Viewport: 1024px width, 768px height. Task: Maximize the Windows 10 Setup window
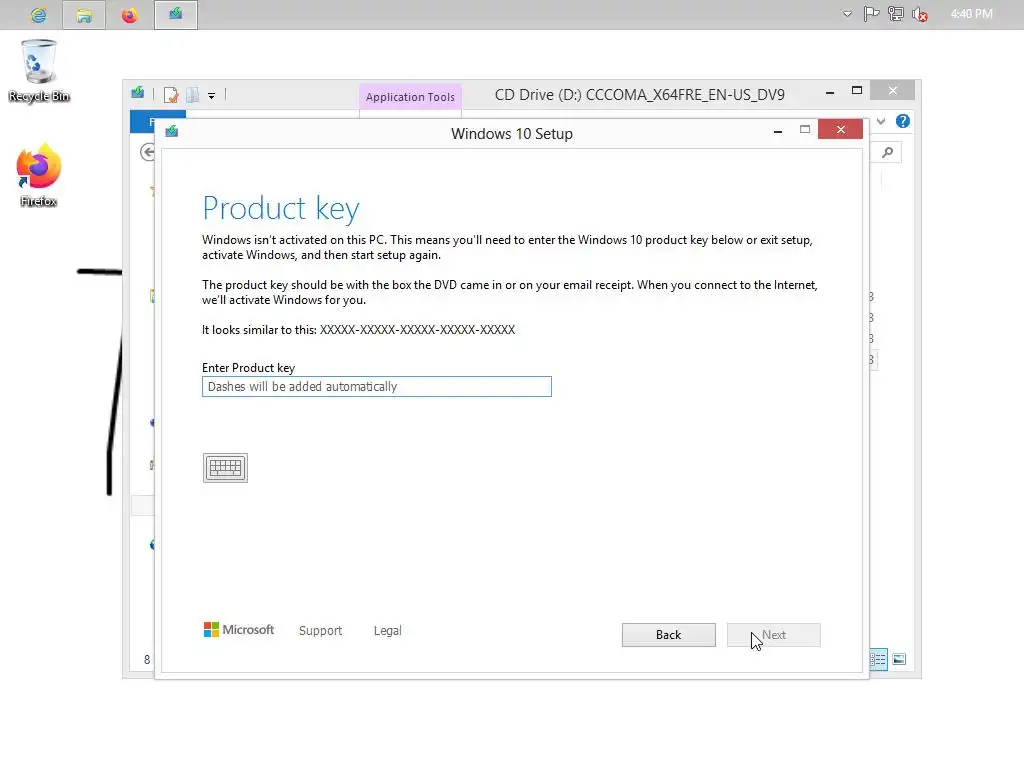pos(805,129)
